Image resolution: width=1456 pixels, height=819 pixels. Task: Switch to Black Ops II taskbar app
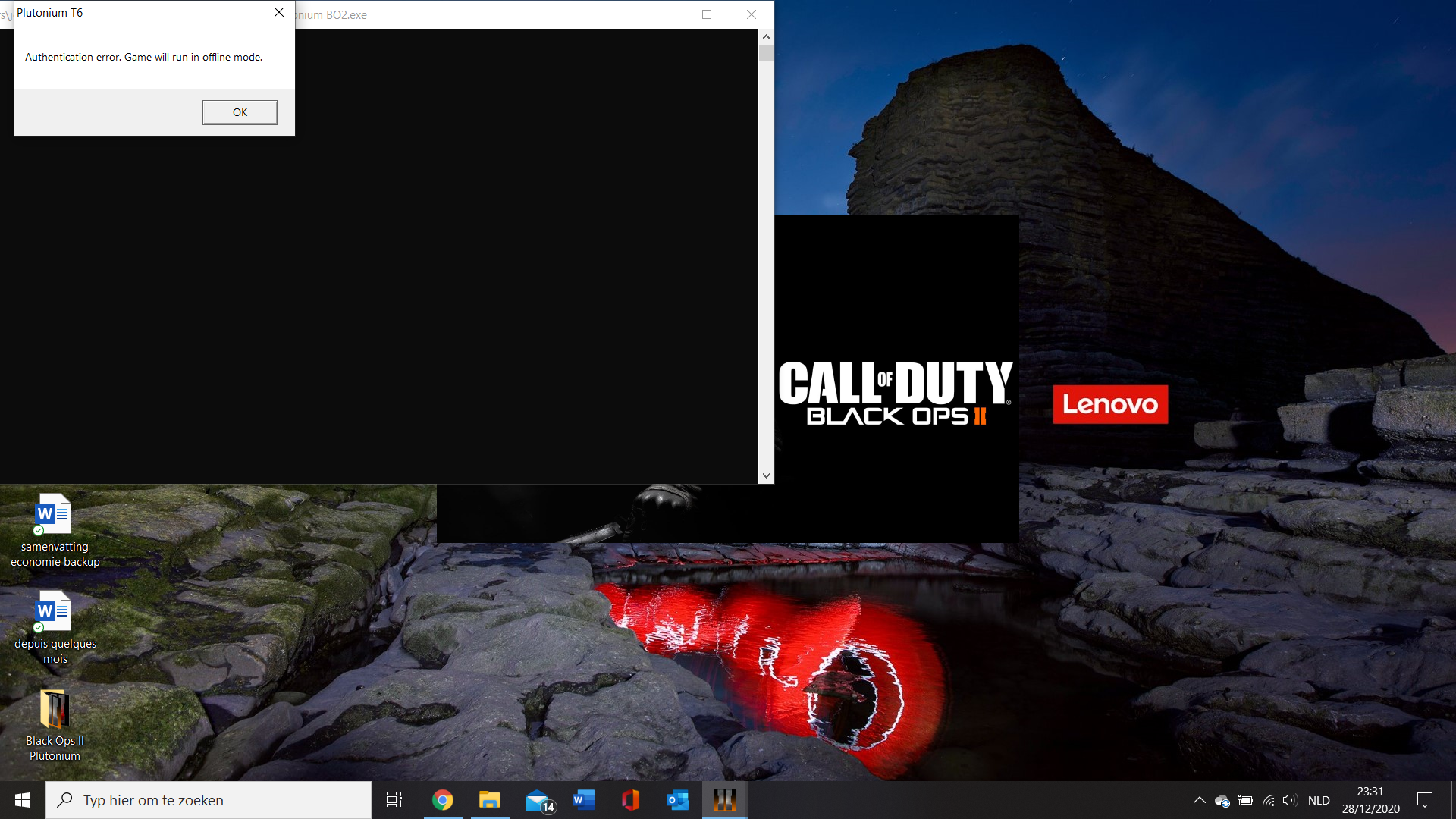(725, 800)
